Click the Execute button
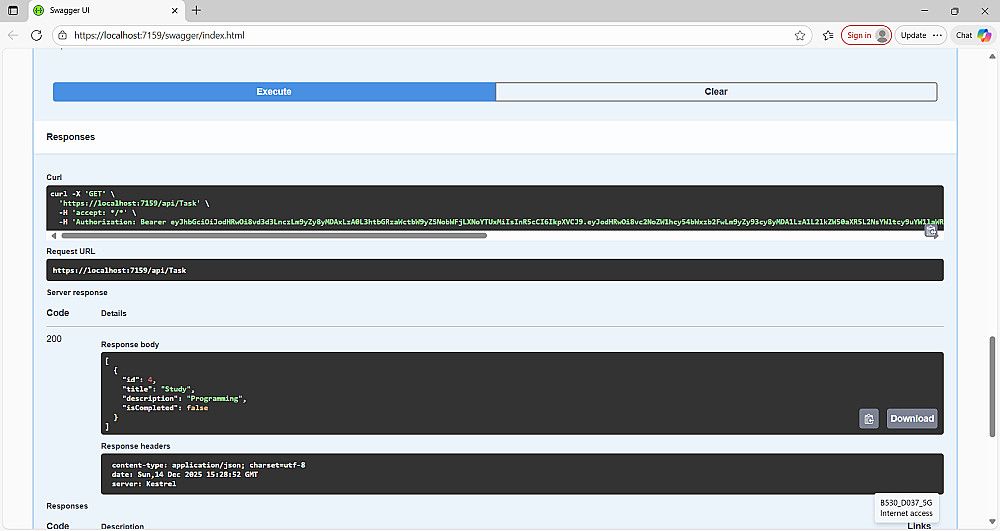1000x531 pixels. tap(274, 92)
